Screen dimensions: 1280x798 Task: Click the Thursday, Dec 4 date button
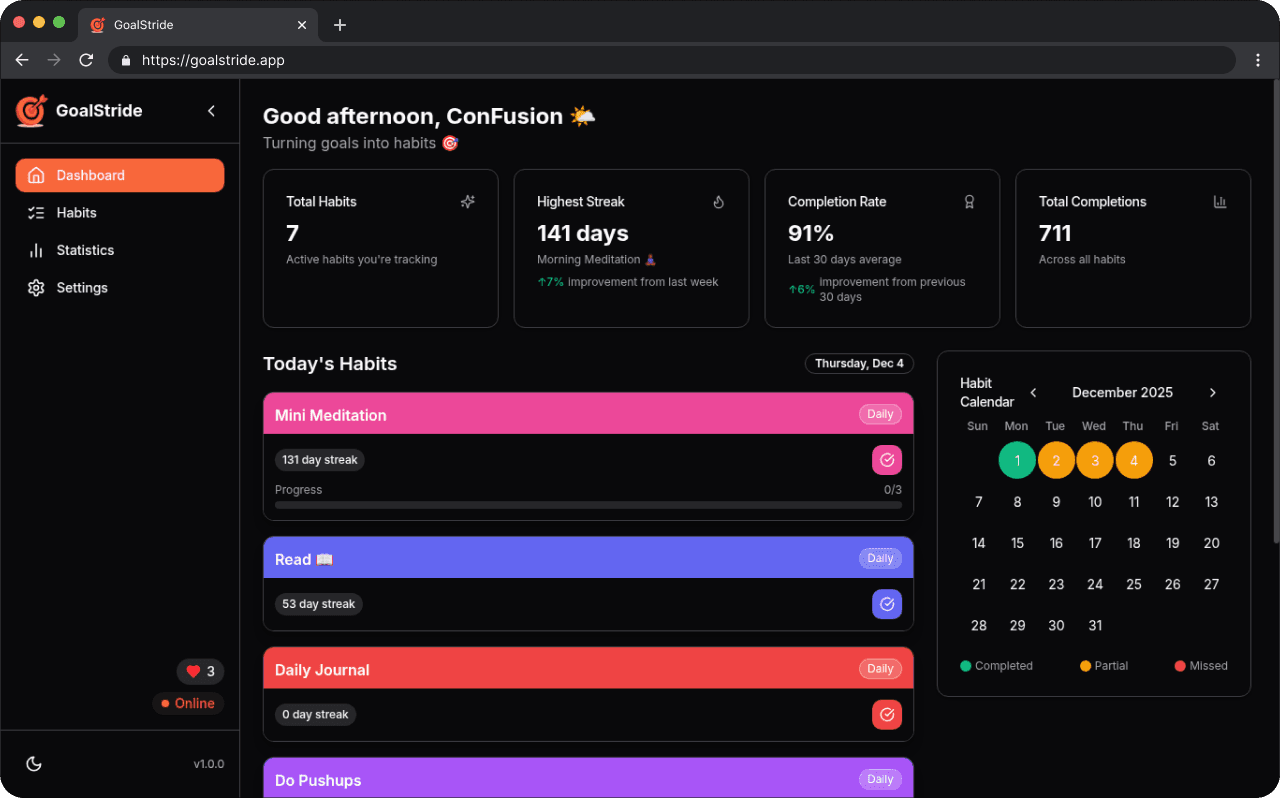point(858,363)
